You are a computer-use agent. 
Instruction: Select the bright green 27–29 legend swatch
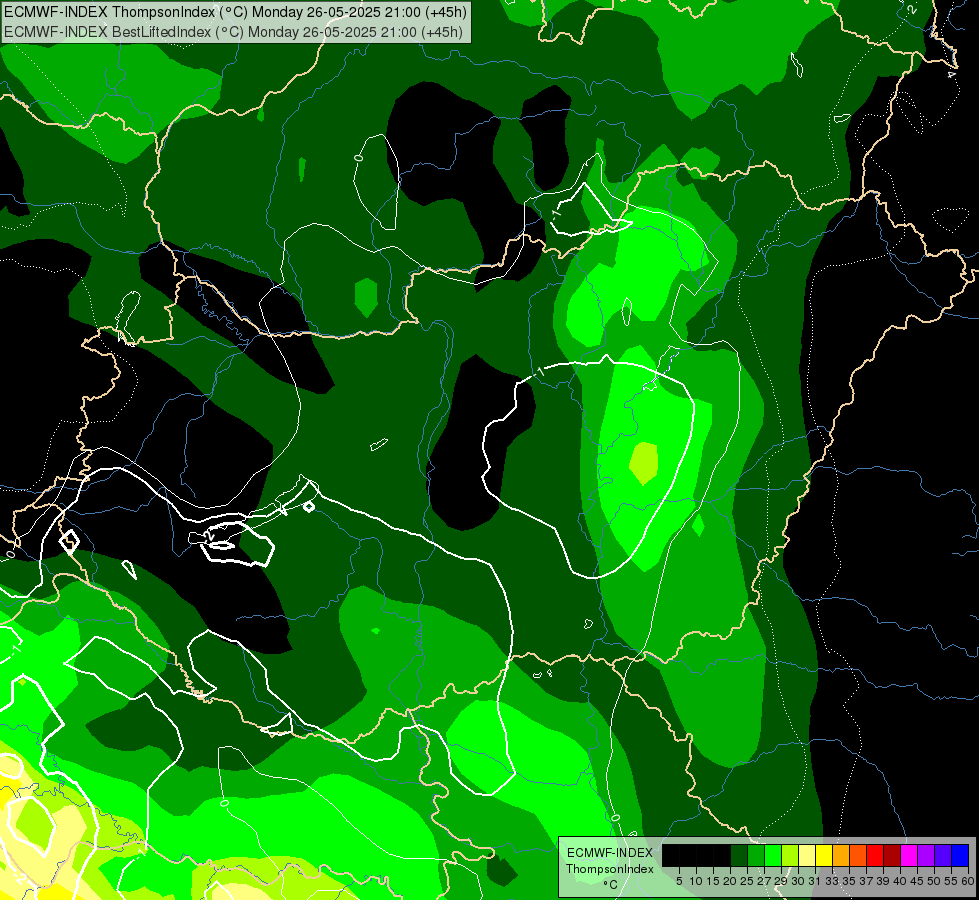coord(773,855)
